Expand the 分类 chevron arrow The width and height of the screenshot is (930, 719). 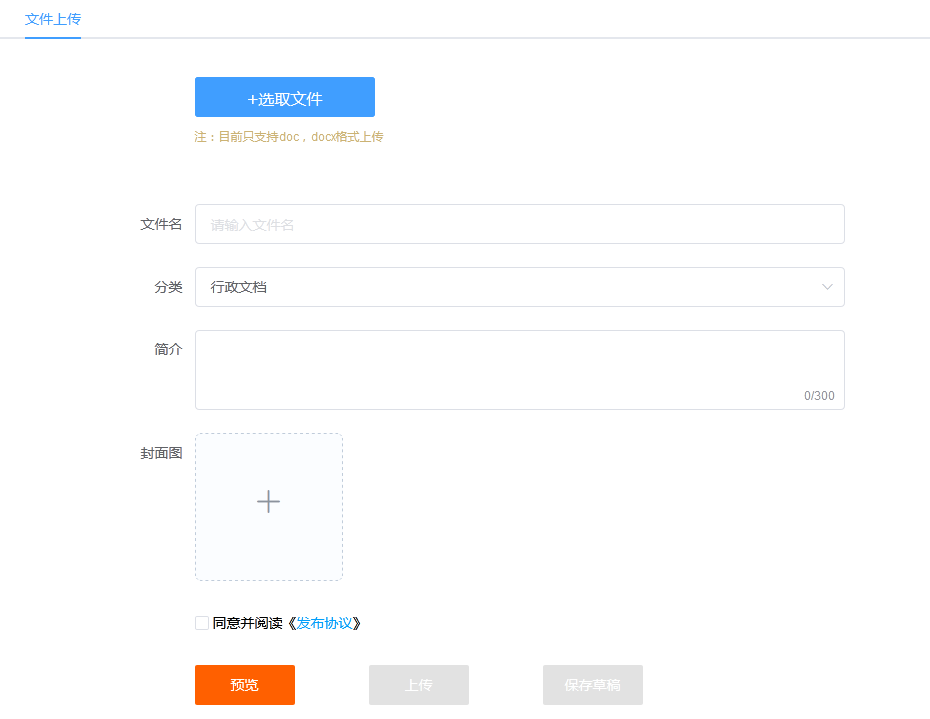click(827, 287)
